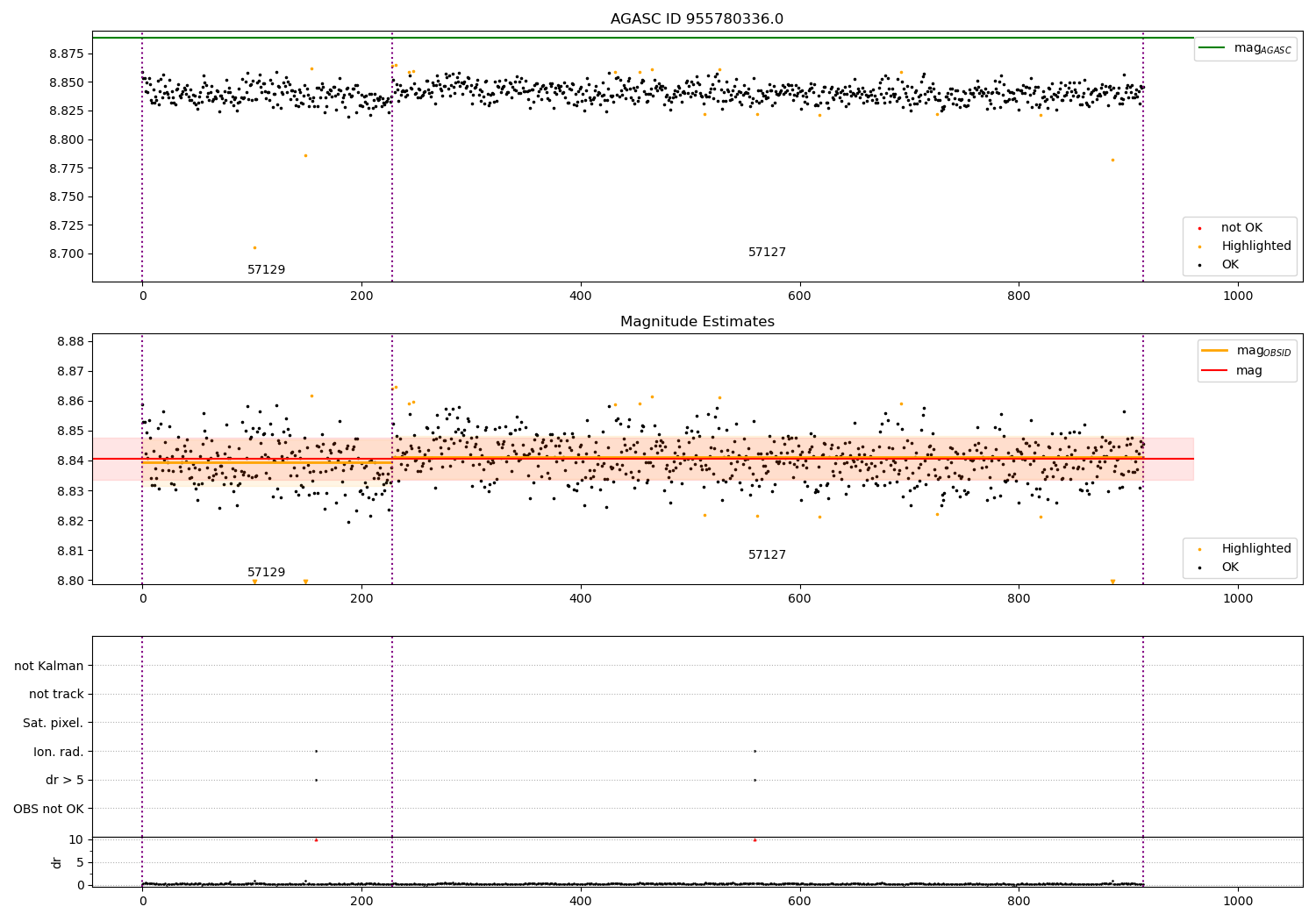
Task: Click the 'Sat. pixel.' row label
Action: coord(54,724)
